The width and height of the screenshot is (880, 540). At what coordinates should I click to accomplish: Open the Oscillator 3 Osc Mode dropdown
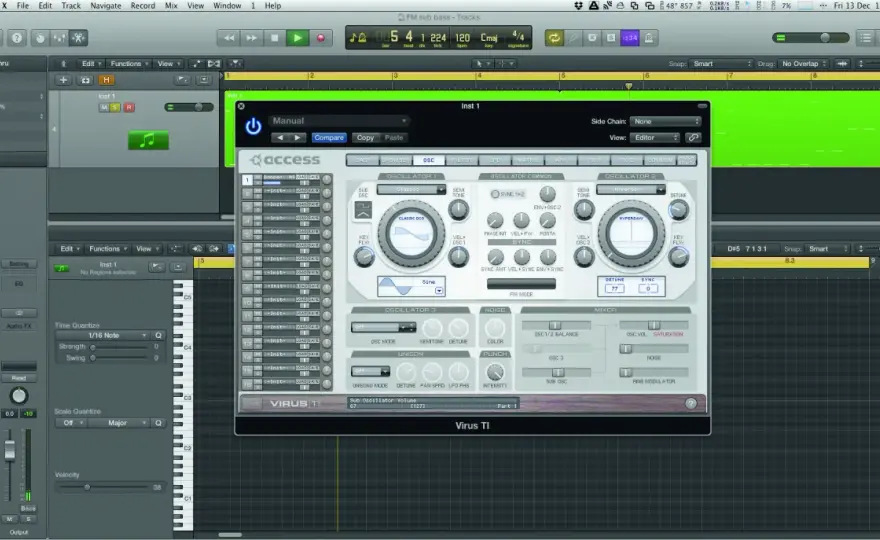(383, 327)
